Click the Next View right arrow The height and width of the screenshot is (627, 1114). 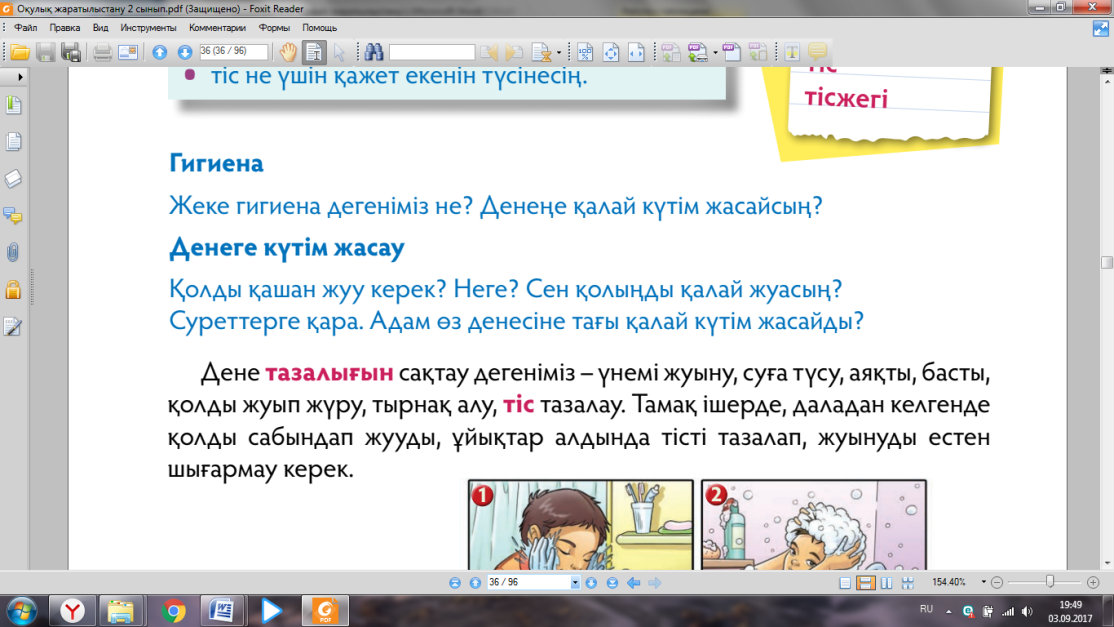coord(654,583)
